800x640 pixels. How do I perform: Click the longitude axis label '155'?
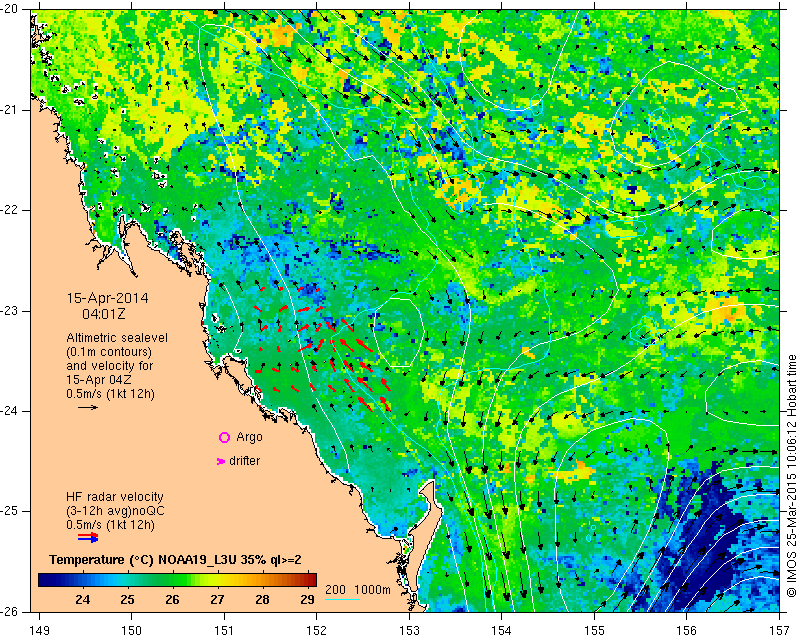pos(594,630)
